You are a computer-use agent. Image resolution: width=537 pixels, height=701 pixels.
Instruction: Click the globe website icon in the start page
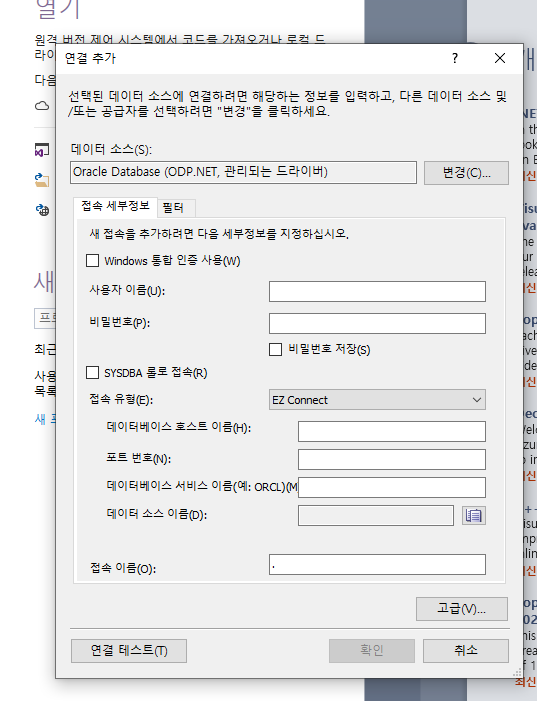pyautogui.click(x=42, y=210)
